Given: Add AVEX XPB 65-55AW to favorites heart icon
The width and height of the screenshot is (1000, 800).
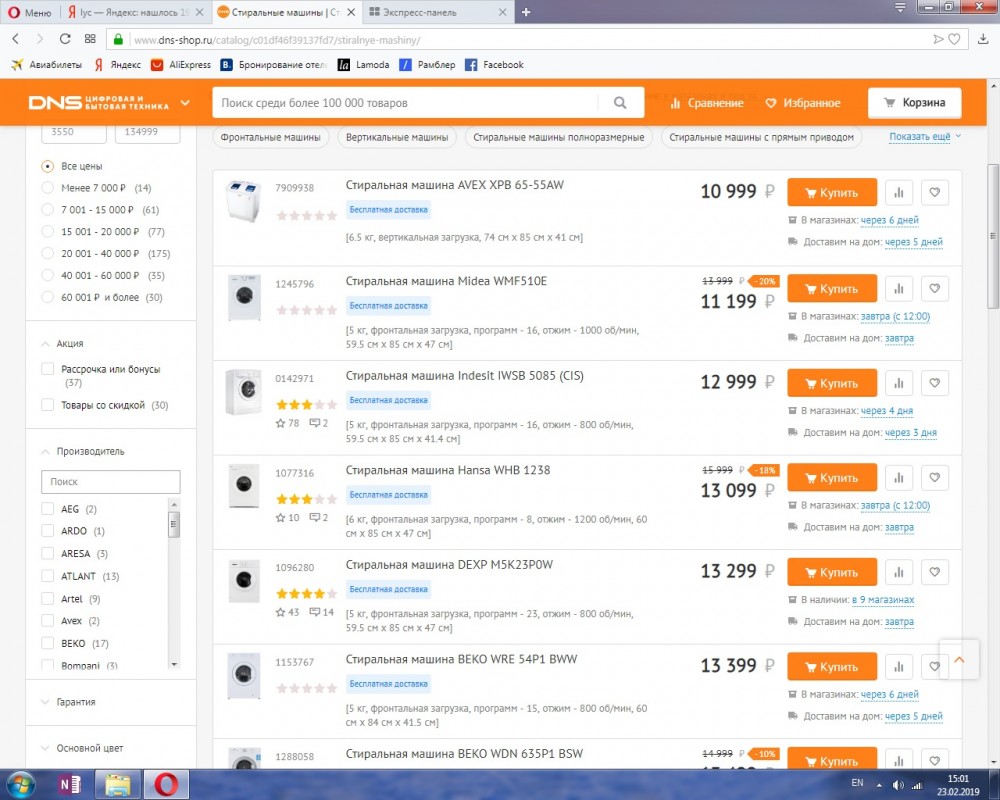Looking at the screenshot, I should pos(934,193).
